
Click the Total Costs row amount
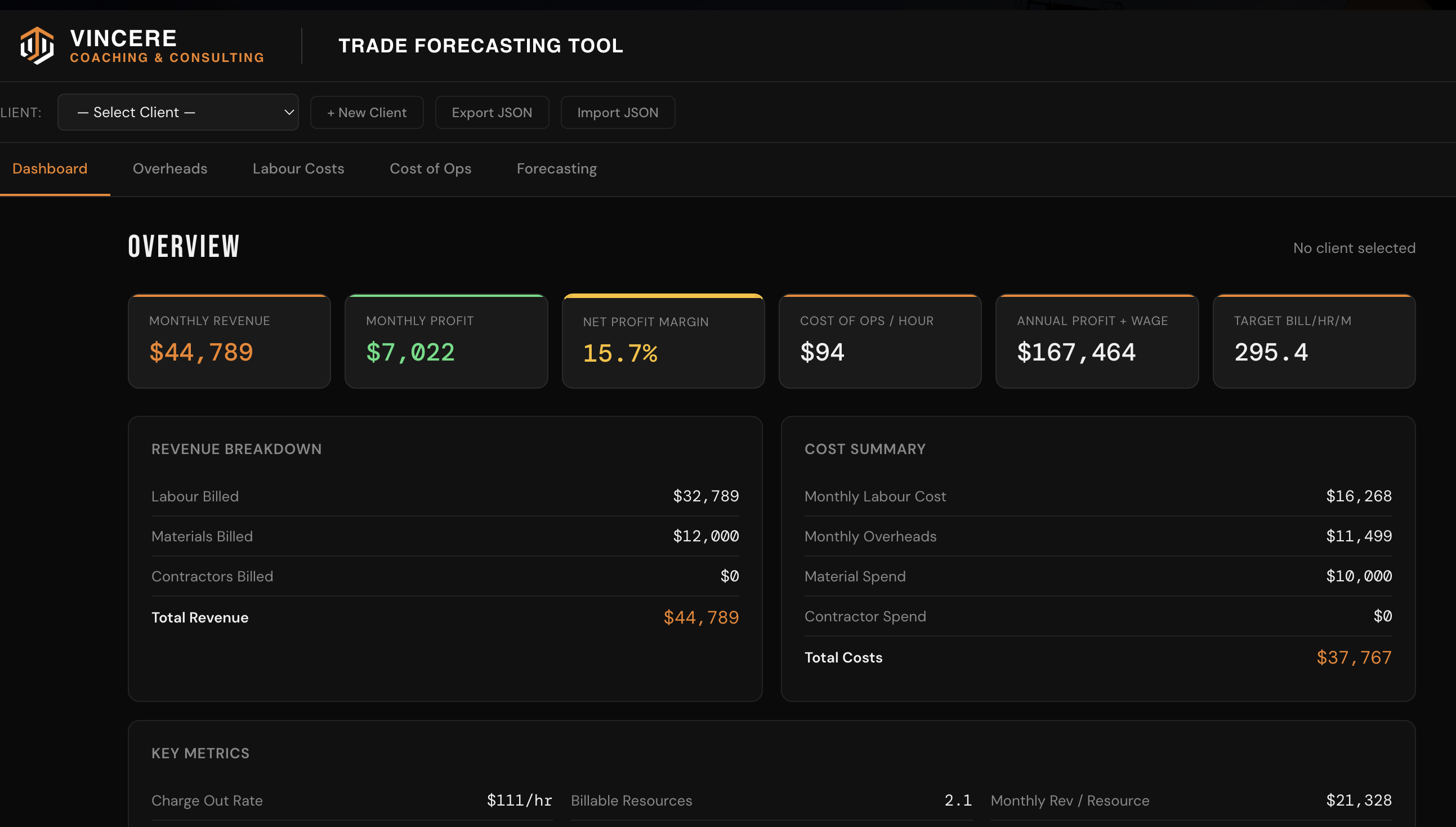coord(1354,658)
